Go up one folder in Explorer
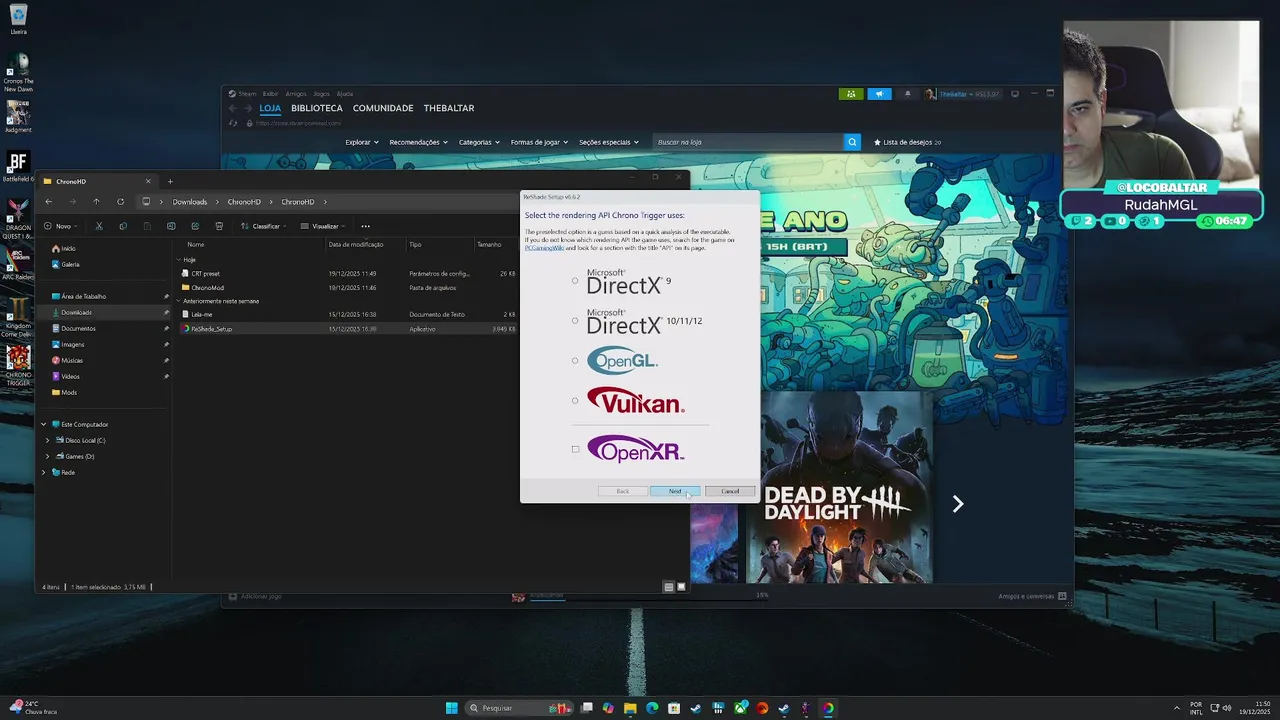The width and height of the screenshot is (1280, 720). point(96,202)
